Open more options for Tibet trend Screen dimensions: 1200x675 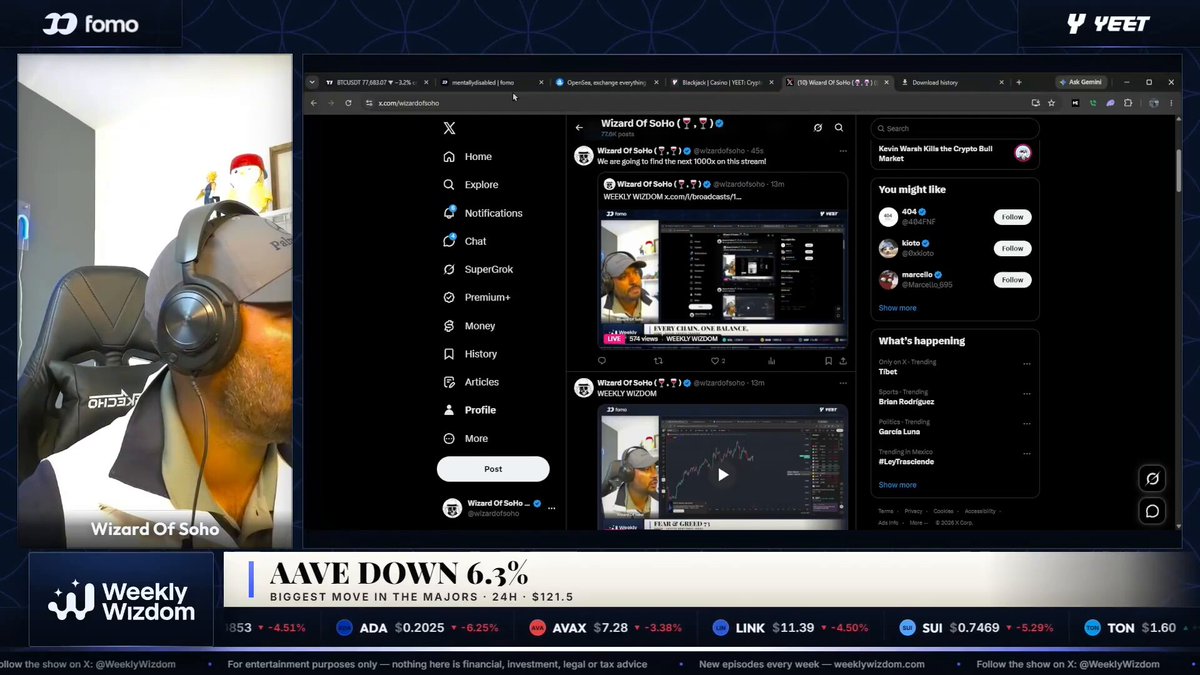1026,363
